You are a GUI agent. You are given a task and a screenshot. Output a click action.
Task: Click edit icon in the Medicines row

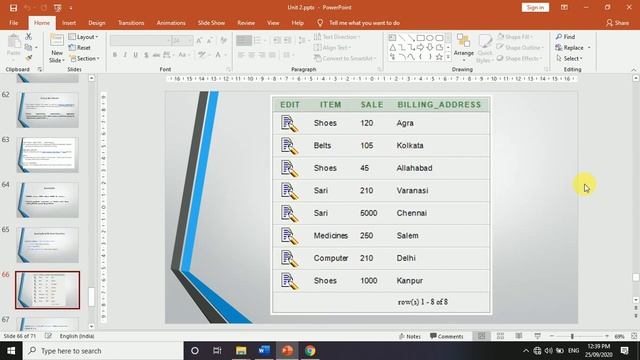pos(289,236)
